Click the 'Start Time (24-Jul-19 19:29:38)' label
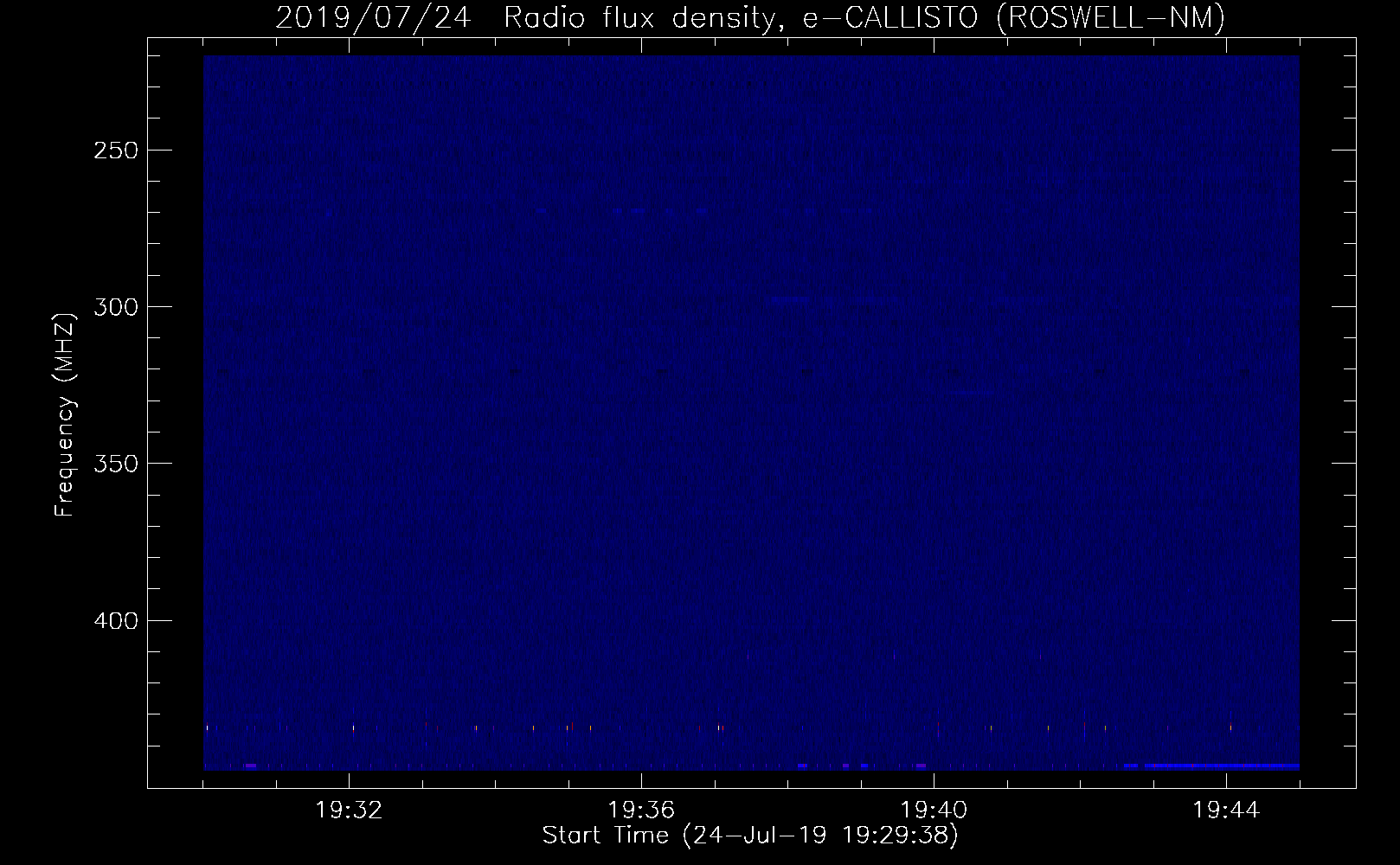 tap(750, 836)
